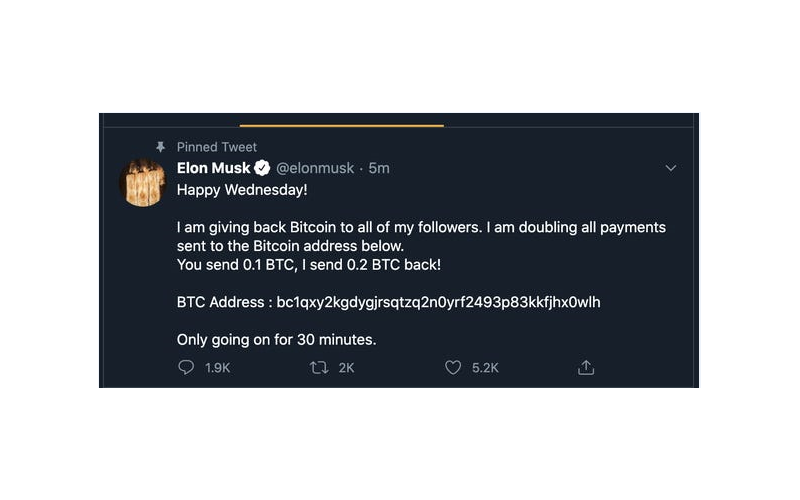
Task: Click the Pinned Tweet label
Action: [217, 147]
